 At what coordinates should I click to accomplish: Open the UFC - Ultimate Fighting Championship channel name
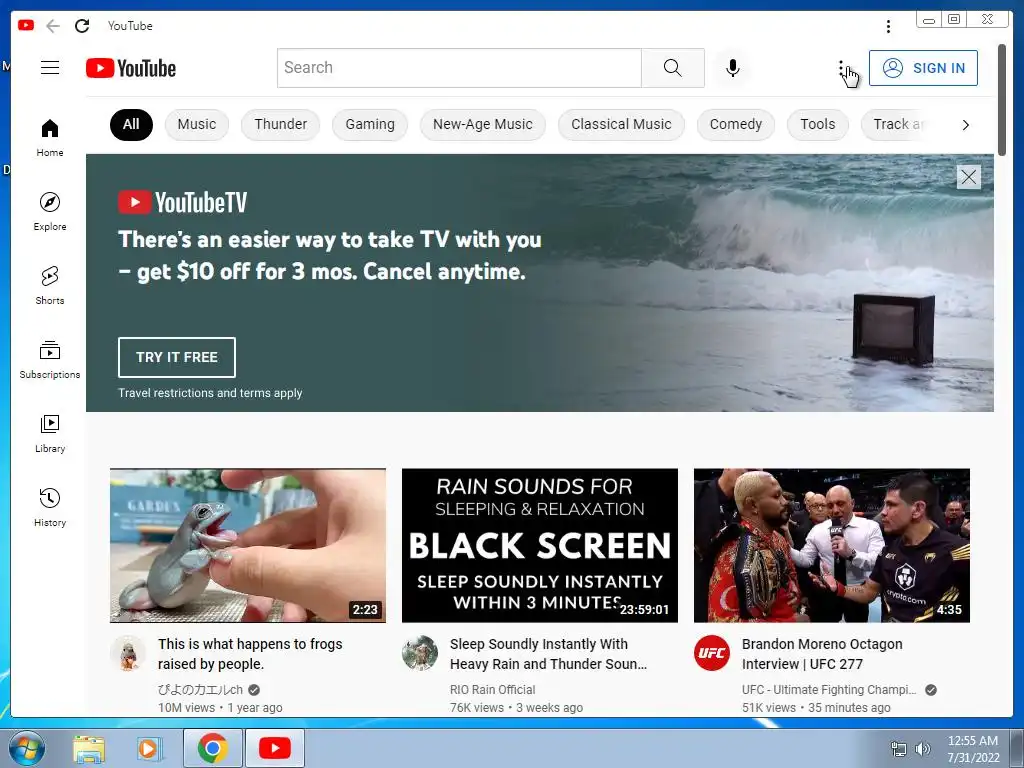829,690
